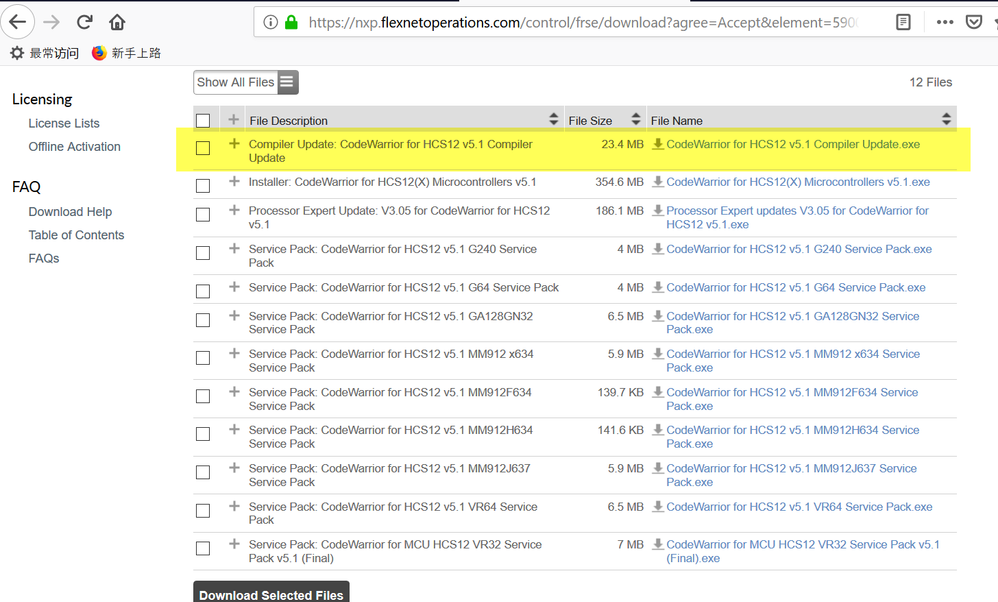Image resolution: width=998 pixels, height=602 pixels.
Task: Open the browser home page
Action: pyautogui.click(x=116, y=22)
